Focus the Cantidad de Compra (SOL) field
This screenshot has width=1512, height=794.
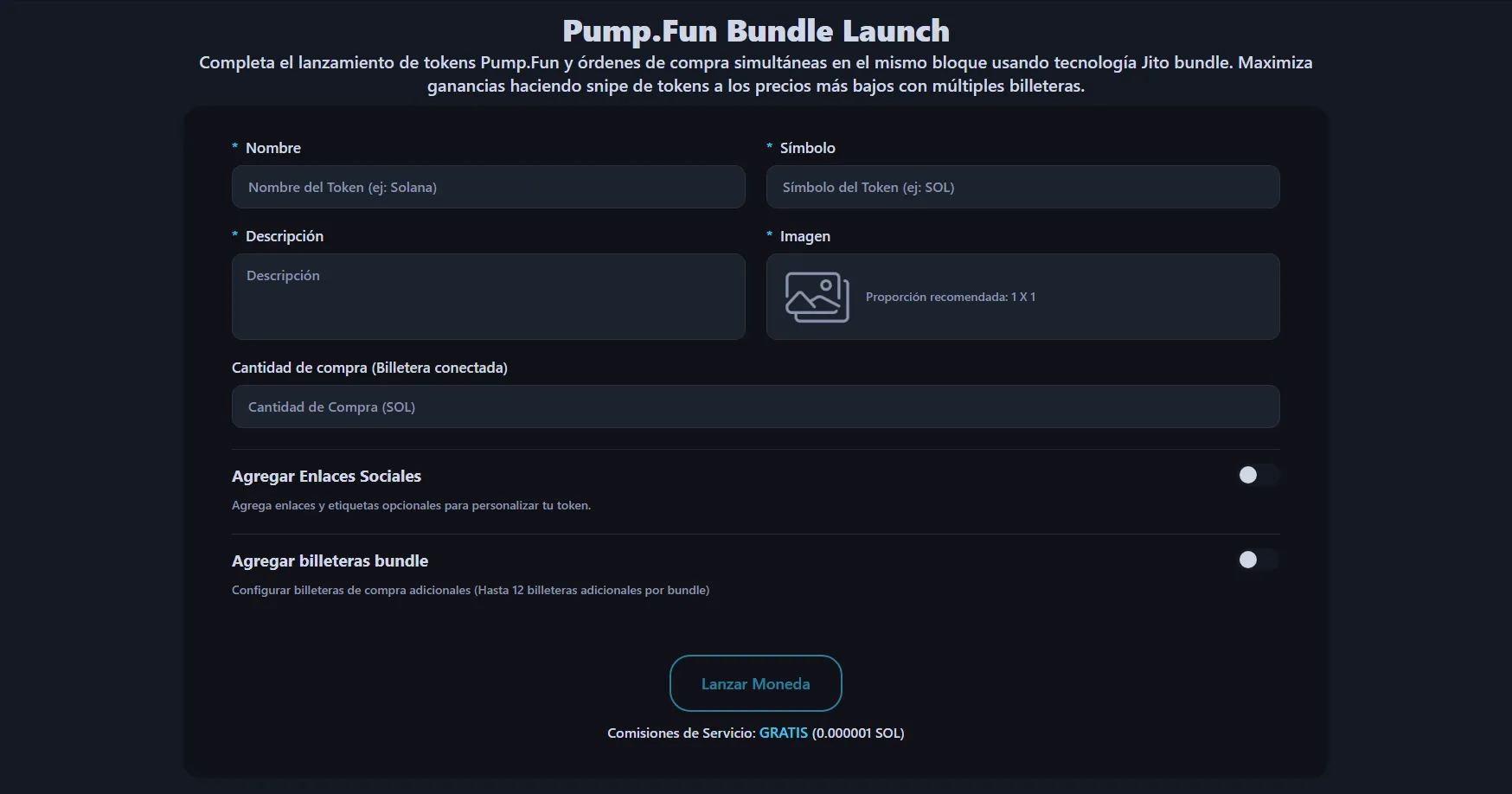click(x=755, y=407)
